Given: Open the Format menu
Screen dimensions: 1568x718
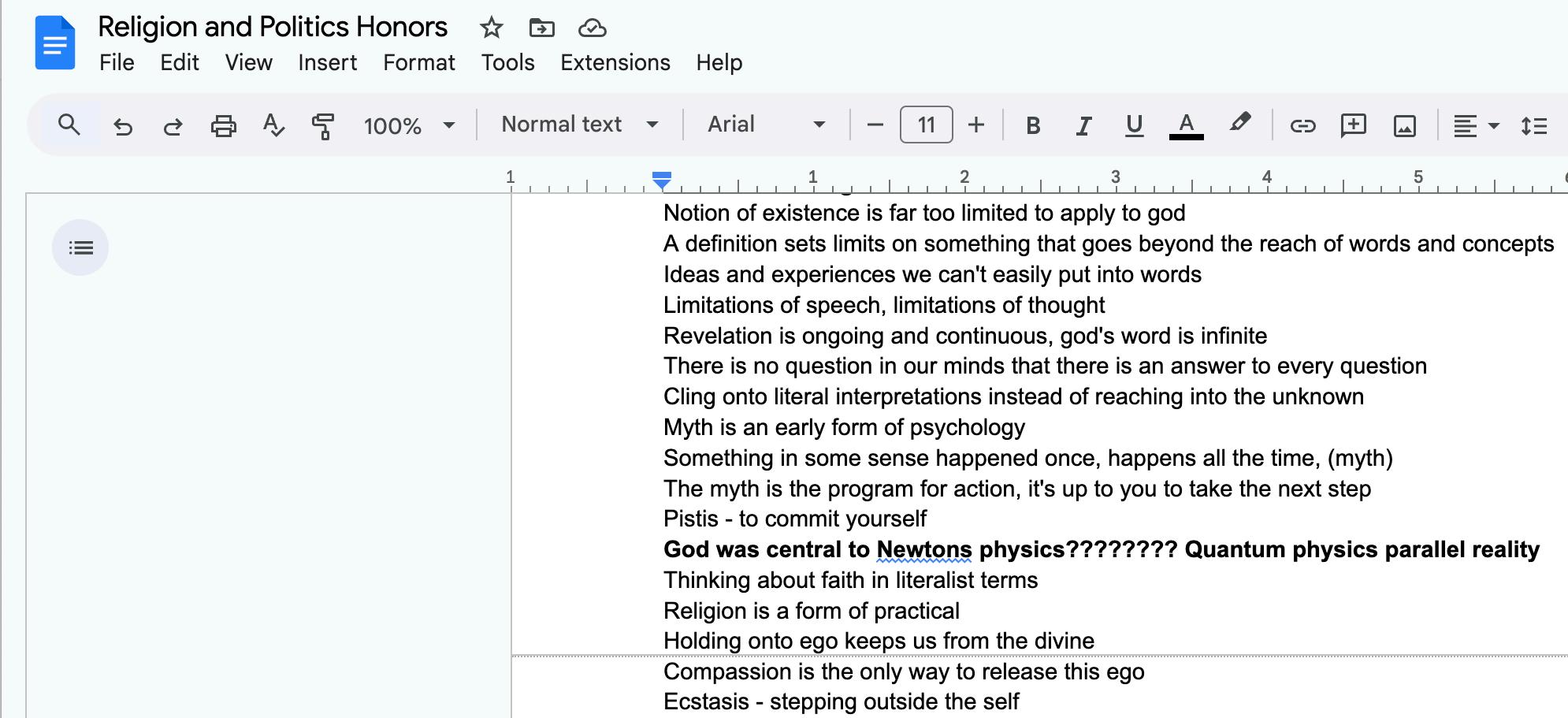Looking at the screenshot, I should coord(419,63).
